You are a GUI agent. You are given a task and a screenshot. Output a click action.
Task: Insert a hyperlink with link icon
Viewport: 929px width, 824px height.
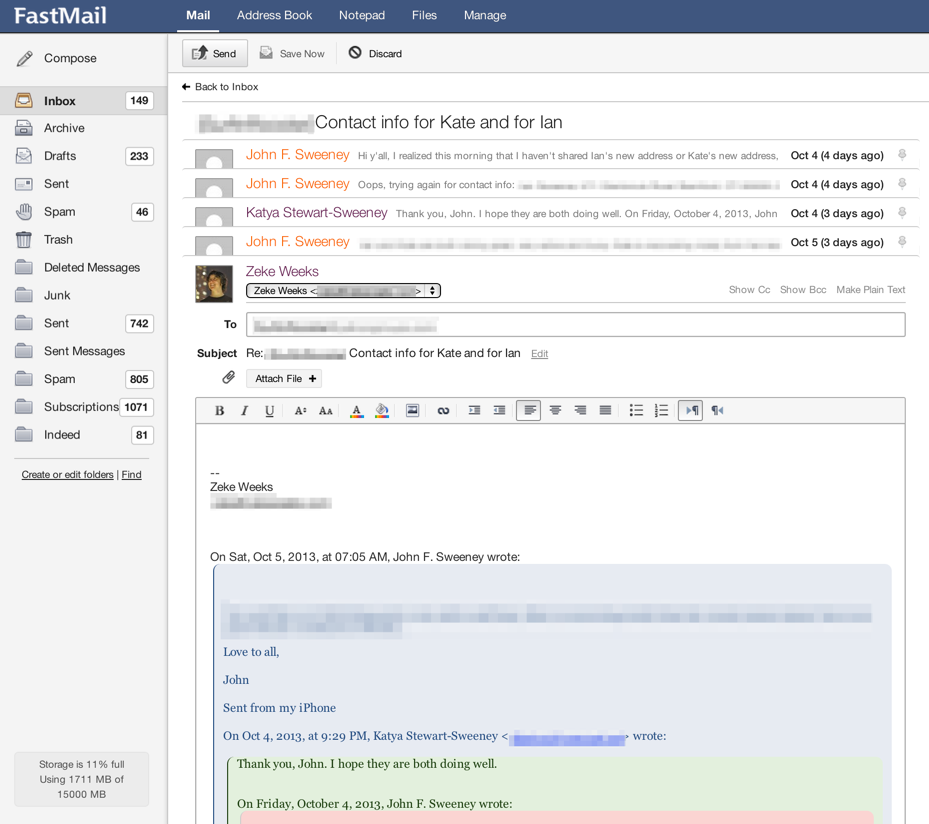click(x=443, y=411)
